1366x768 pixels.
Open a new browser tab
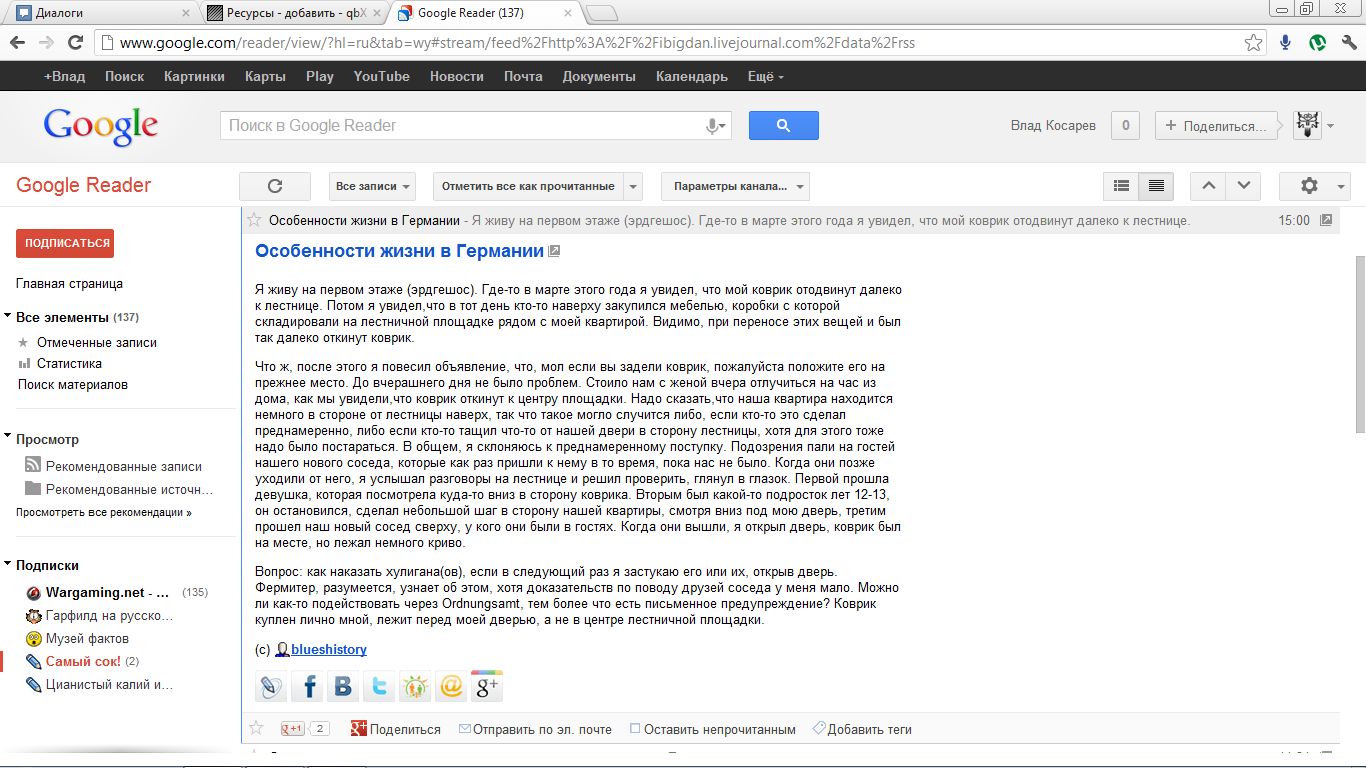click(601, 13)
